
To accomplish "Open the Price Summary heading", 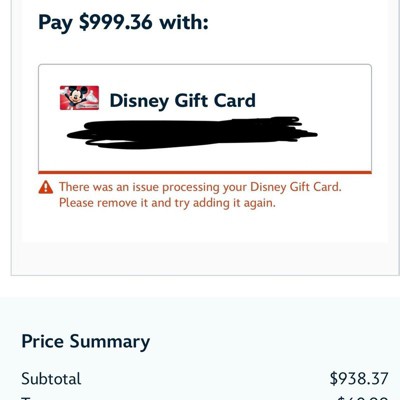I will tap(86, 342).
